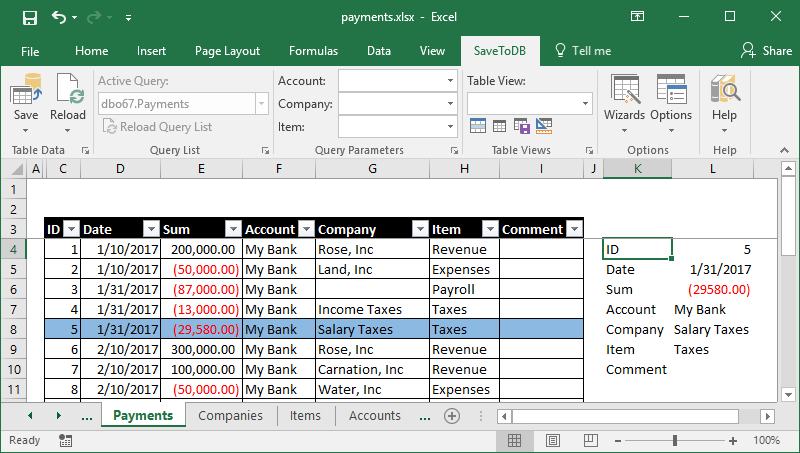Open the ID column filter
800x453 pixels.
point(71,230)
